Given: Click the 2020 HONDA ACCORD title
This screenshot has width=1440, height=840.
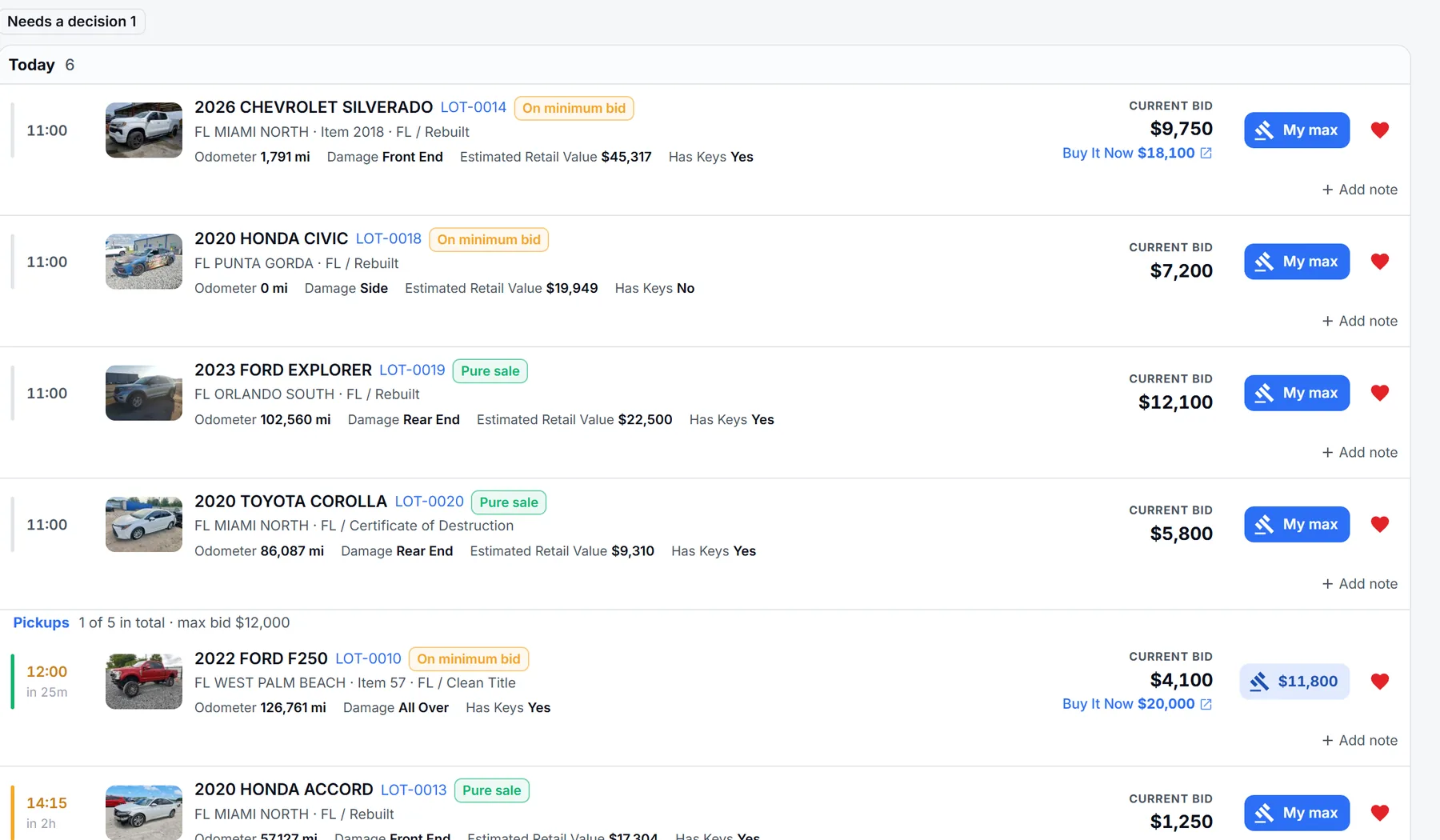Looking at the screenshot, I should click(x=284, y=790).
